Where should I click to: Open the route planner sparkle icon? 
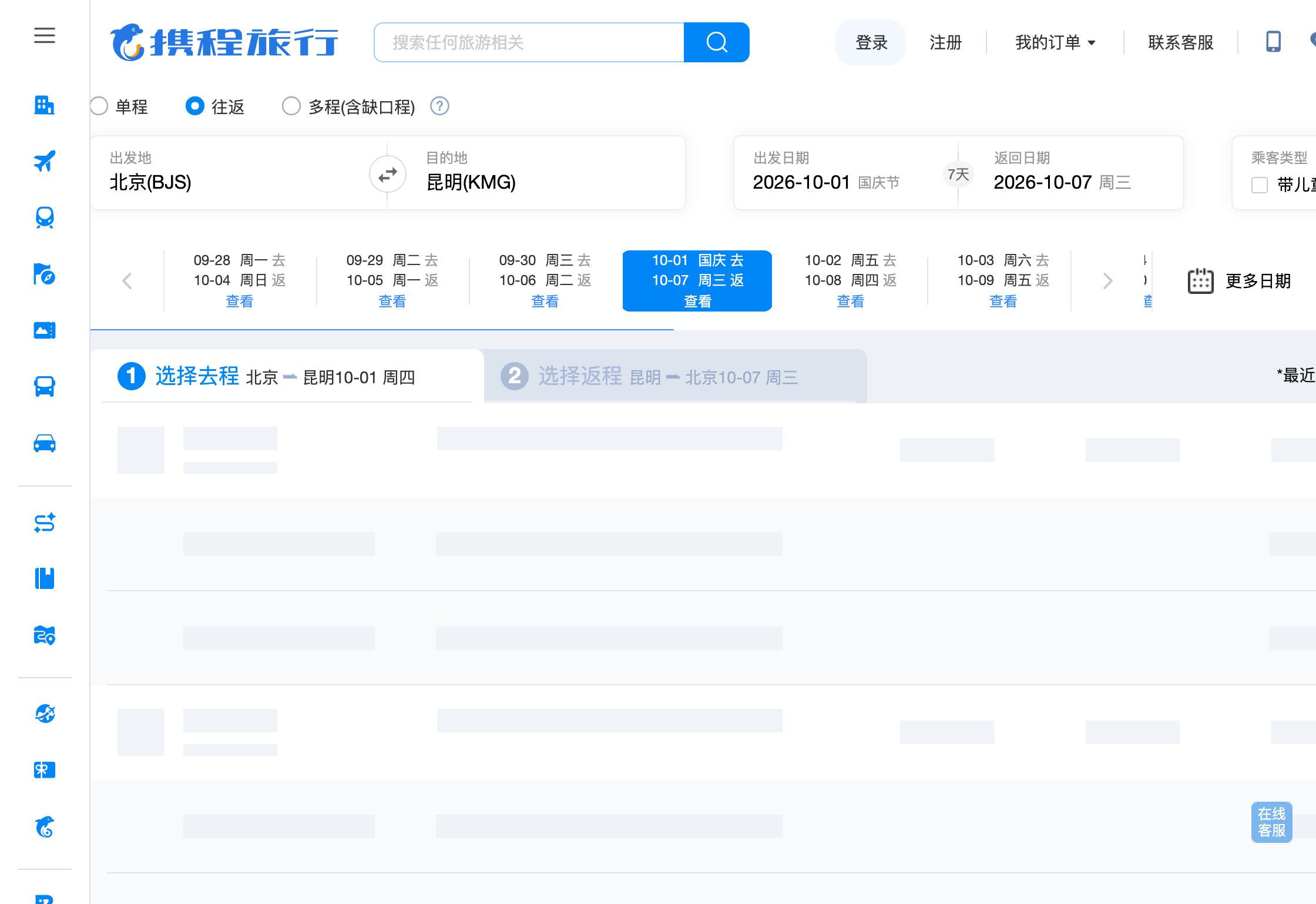tap(45, 523)
